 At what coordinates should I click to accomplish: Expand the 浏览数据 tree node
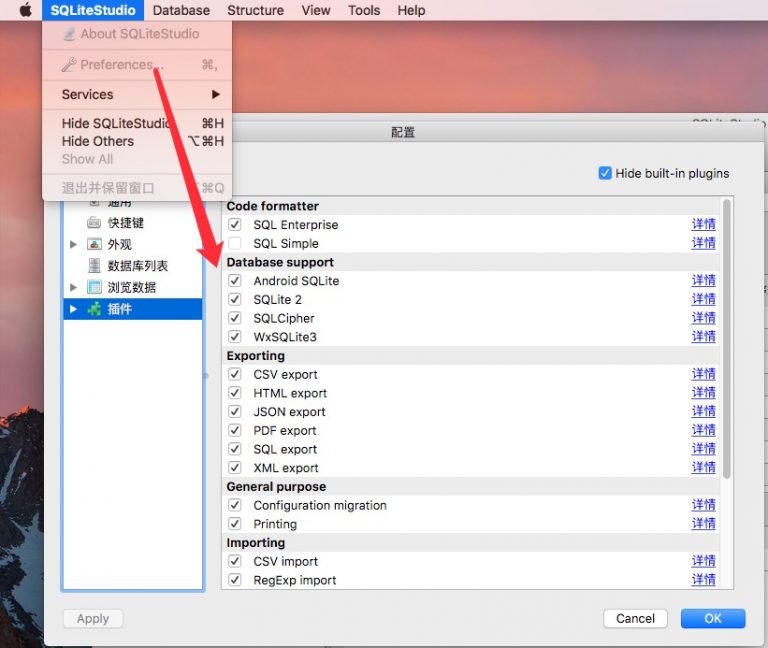tap(73, 287)
